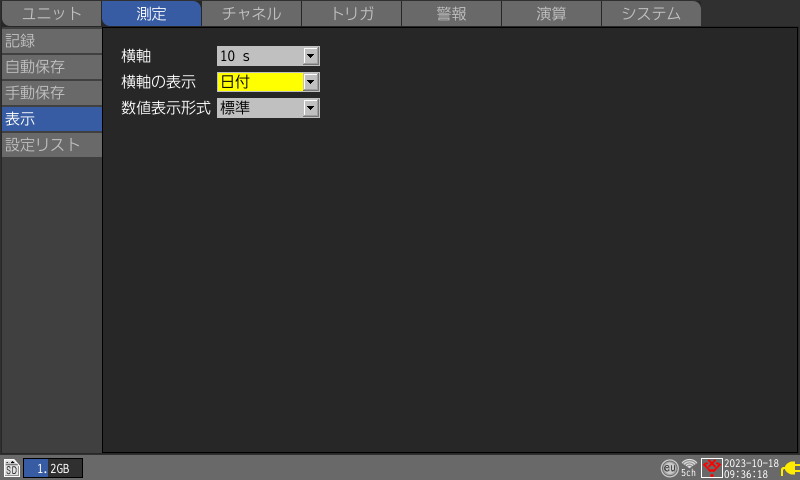Select the 測定 tab
The height and width of the screenshot is (480, 800).
[x=152, y=13]
